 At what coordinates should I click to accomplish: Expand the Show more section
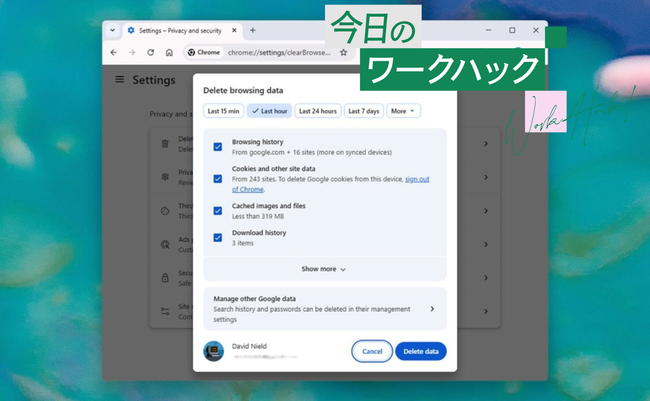pos(324,269)
